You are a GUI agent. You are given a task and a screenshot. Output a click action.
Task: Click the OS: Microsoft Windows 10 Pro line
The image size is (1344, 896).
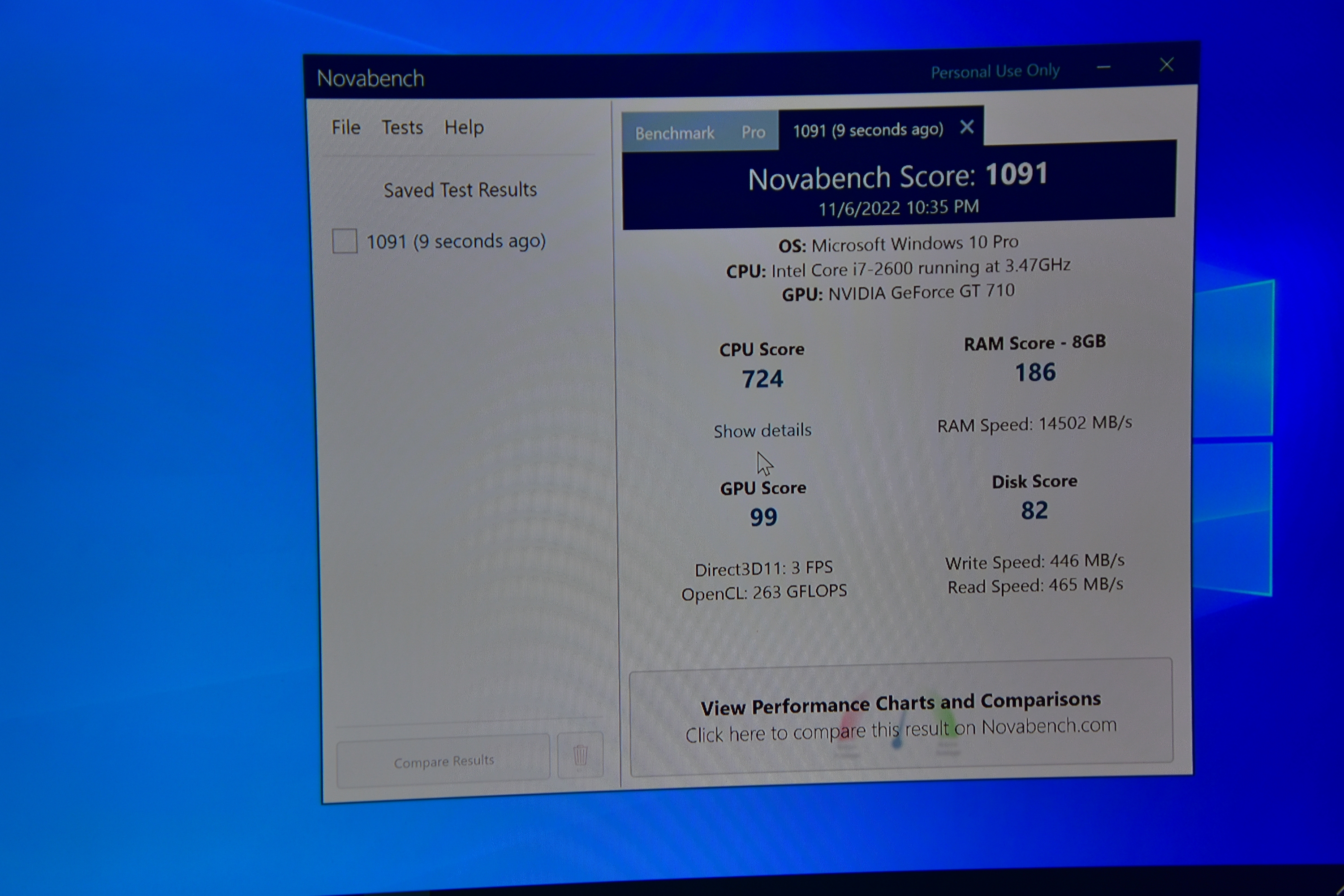click(898, 244)
